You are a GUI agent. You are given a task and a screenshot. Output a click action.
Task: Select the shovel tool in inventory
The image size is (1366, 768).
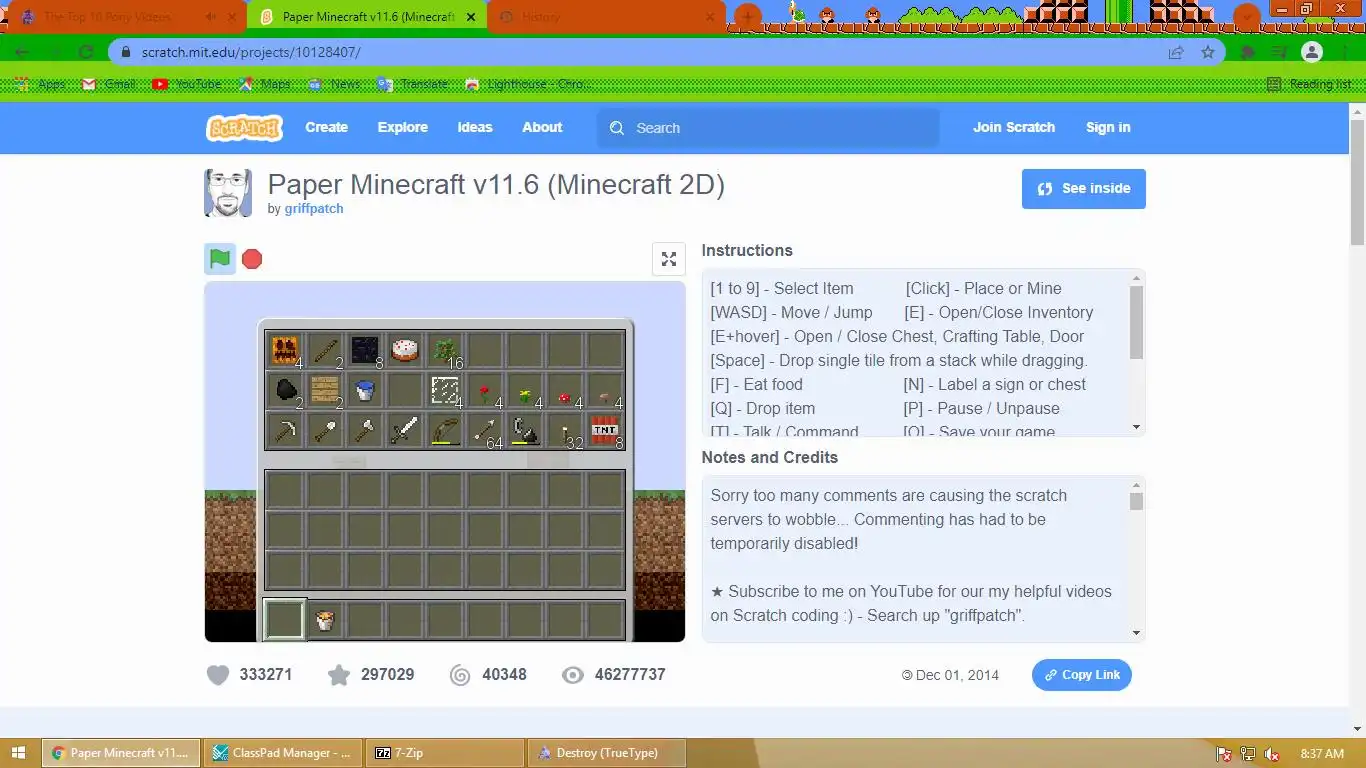(x=325, y=431)
